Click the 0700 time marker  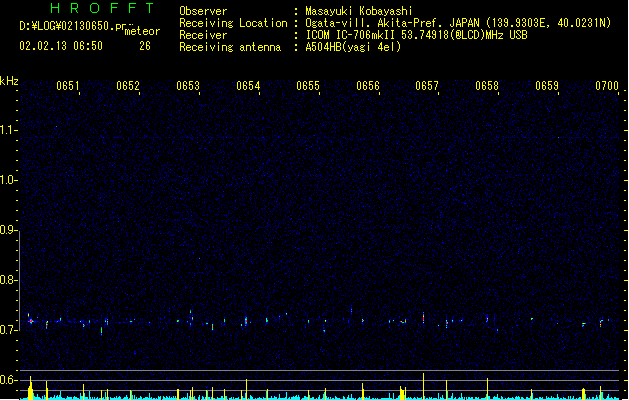[607, 86]
